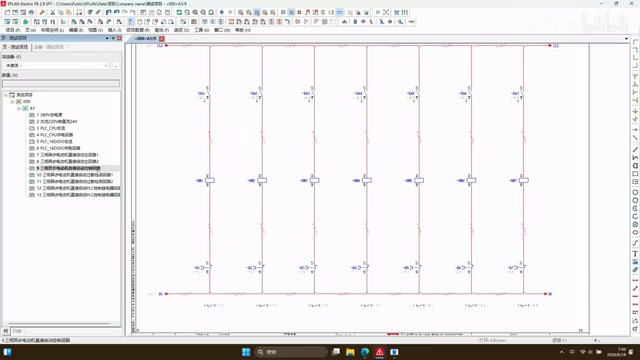This screenshot has height=360, width=640.
Task: Open the Windows Start menu
Action: pos(246,352)
